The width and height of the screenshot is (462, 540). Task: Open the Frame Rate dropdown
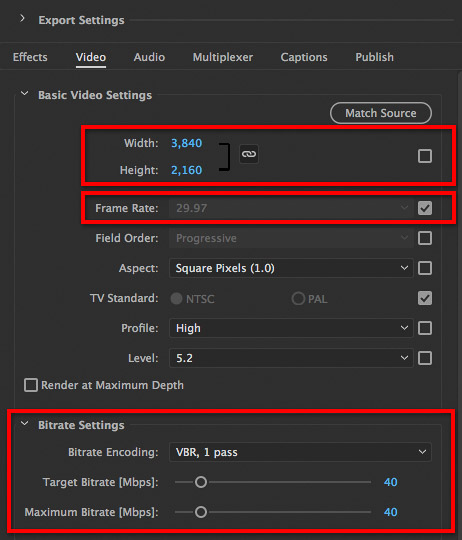(291, 208)
